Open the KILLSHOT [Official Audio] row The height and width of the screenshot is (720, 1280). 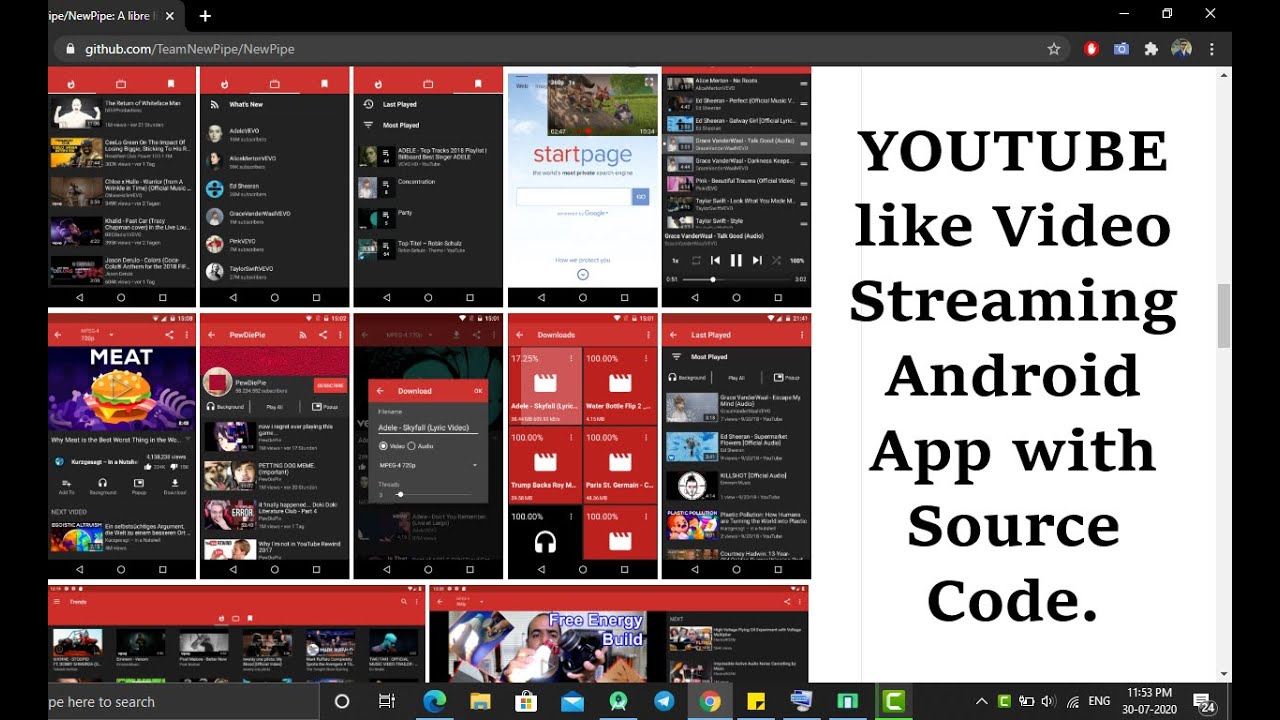pos(736,487)
